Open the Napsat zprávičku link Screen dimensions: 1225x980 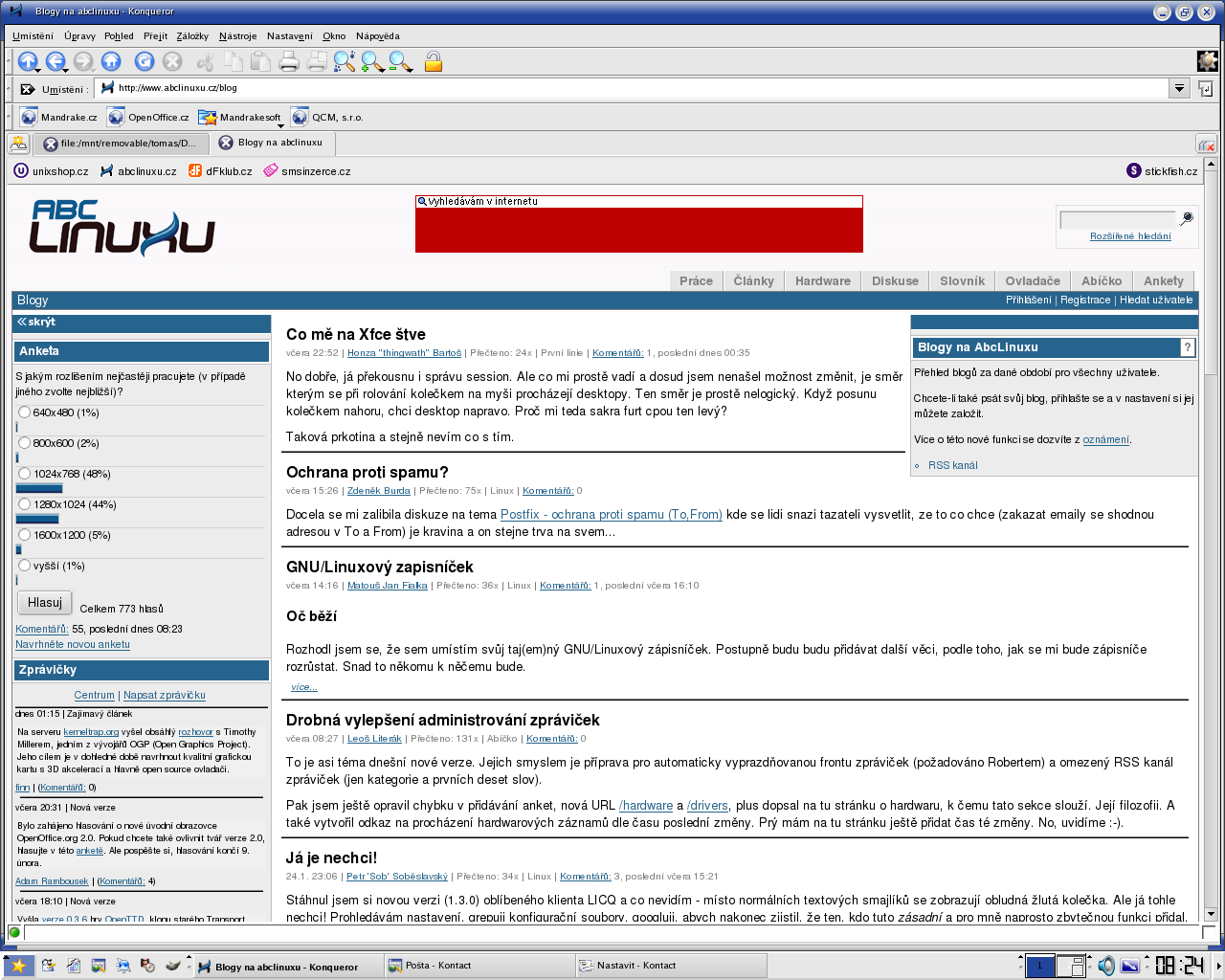pos(165,695)
